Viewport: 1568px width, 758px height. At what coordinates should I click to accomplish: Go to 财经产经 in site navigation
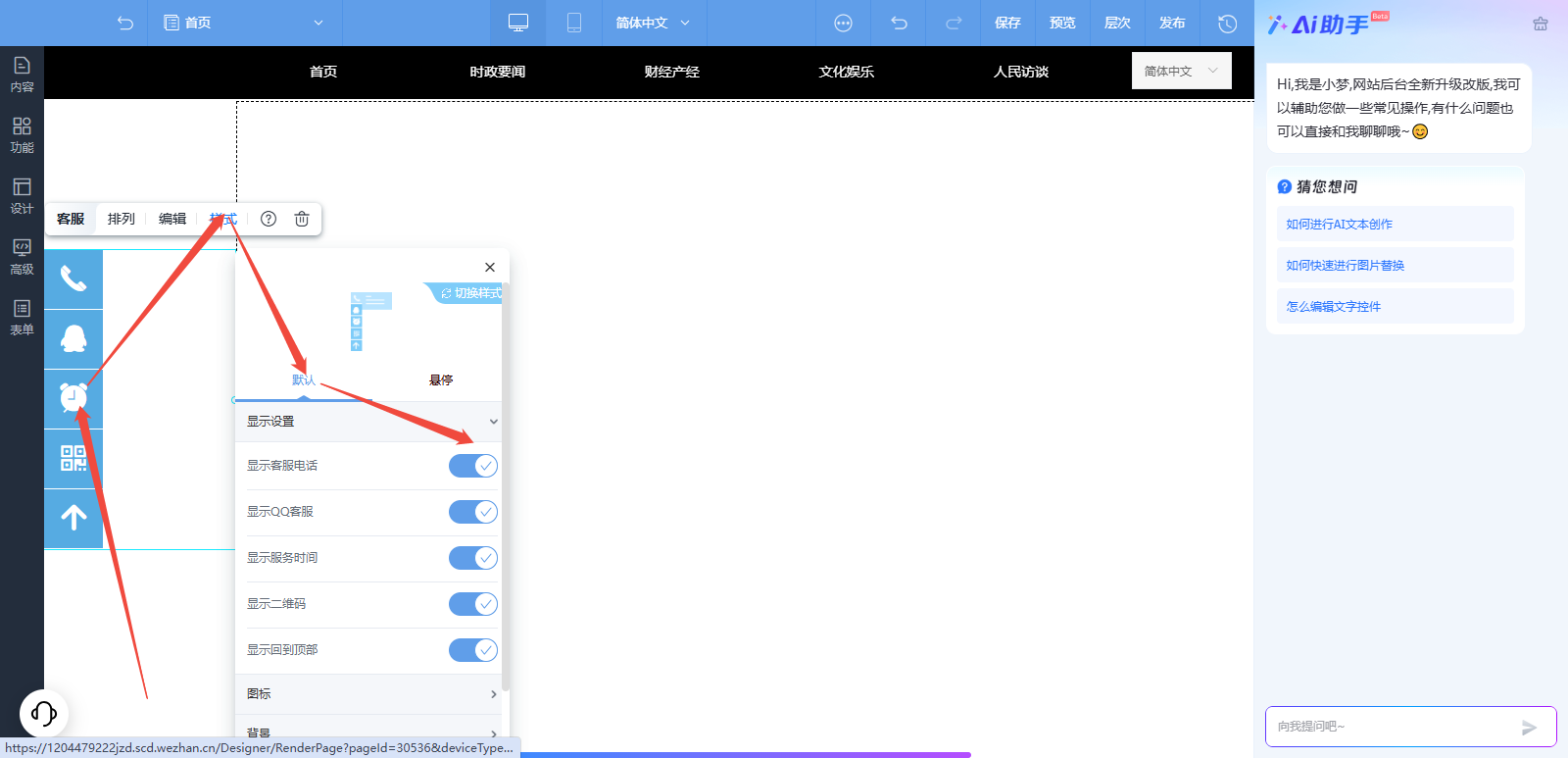tap(672, 72)
